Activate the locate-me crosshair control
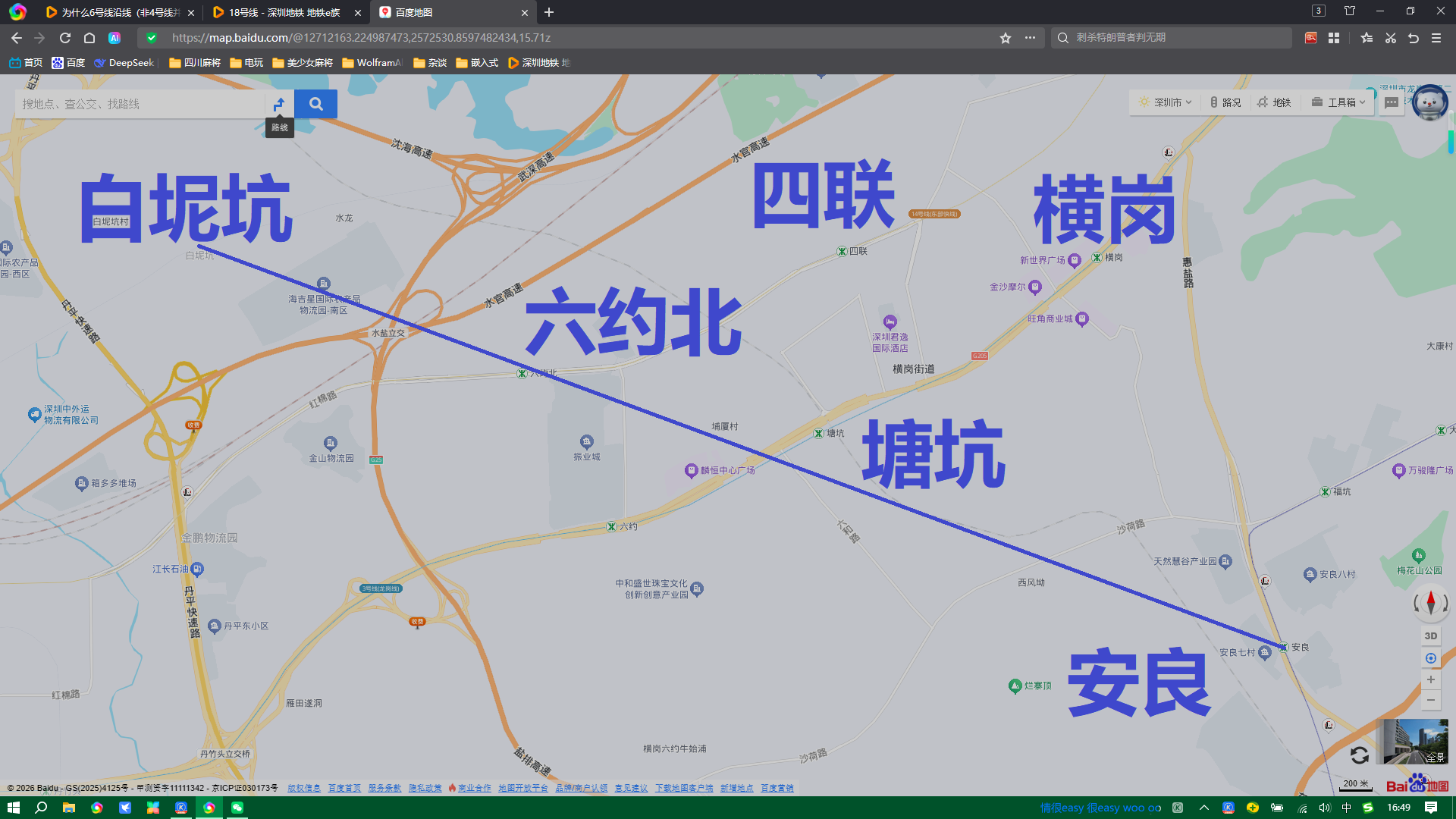The width and height of the screenshot is (1456, 819). pyautogui.click(x=1431, y=657)
